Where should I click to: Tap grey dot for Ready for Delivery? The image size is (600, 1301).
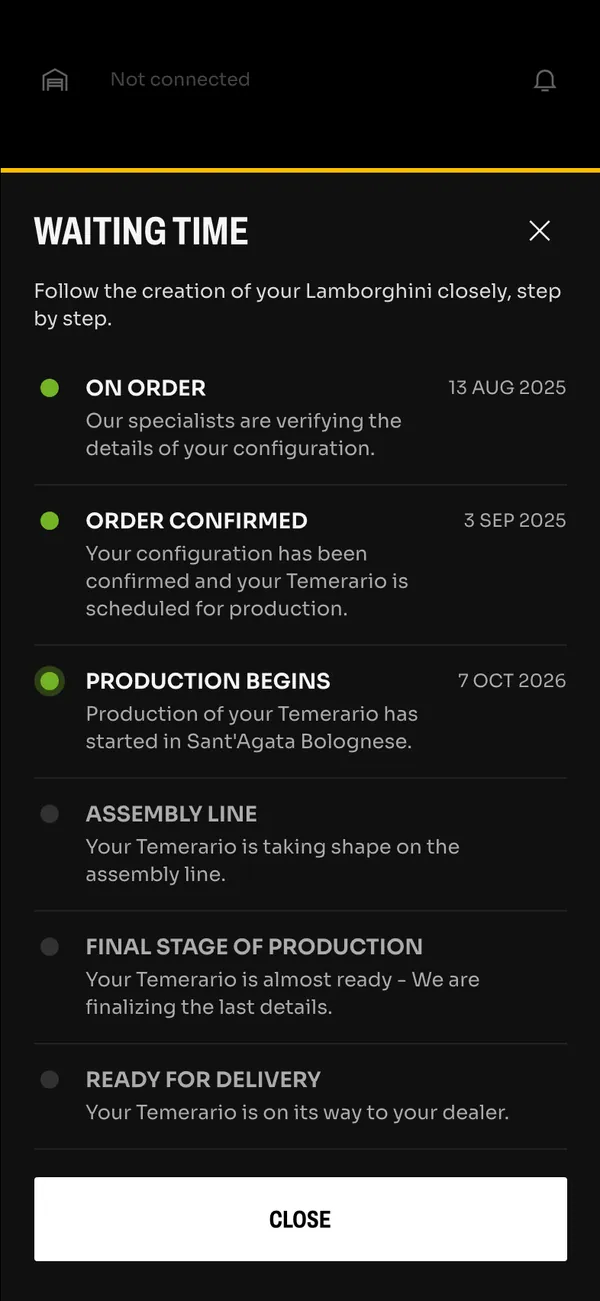coord(49,1080)
